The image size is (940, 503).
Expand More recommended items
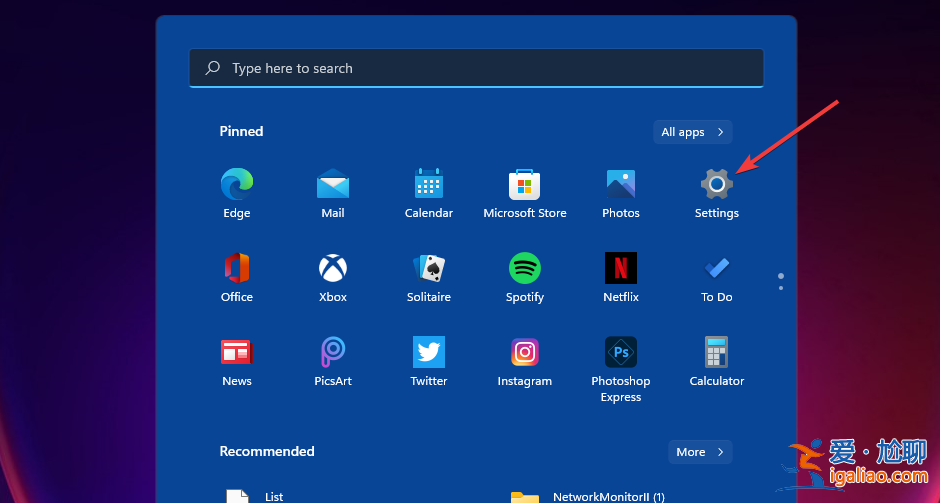point(700,452)
